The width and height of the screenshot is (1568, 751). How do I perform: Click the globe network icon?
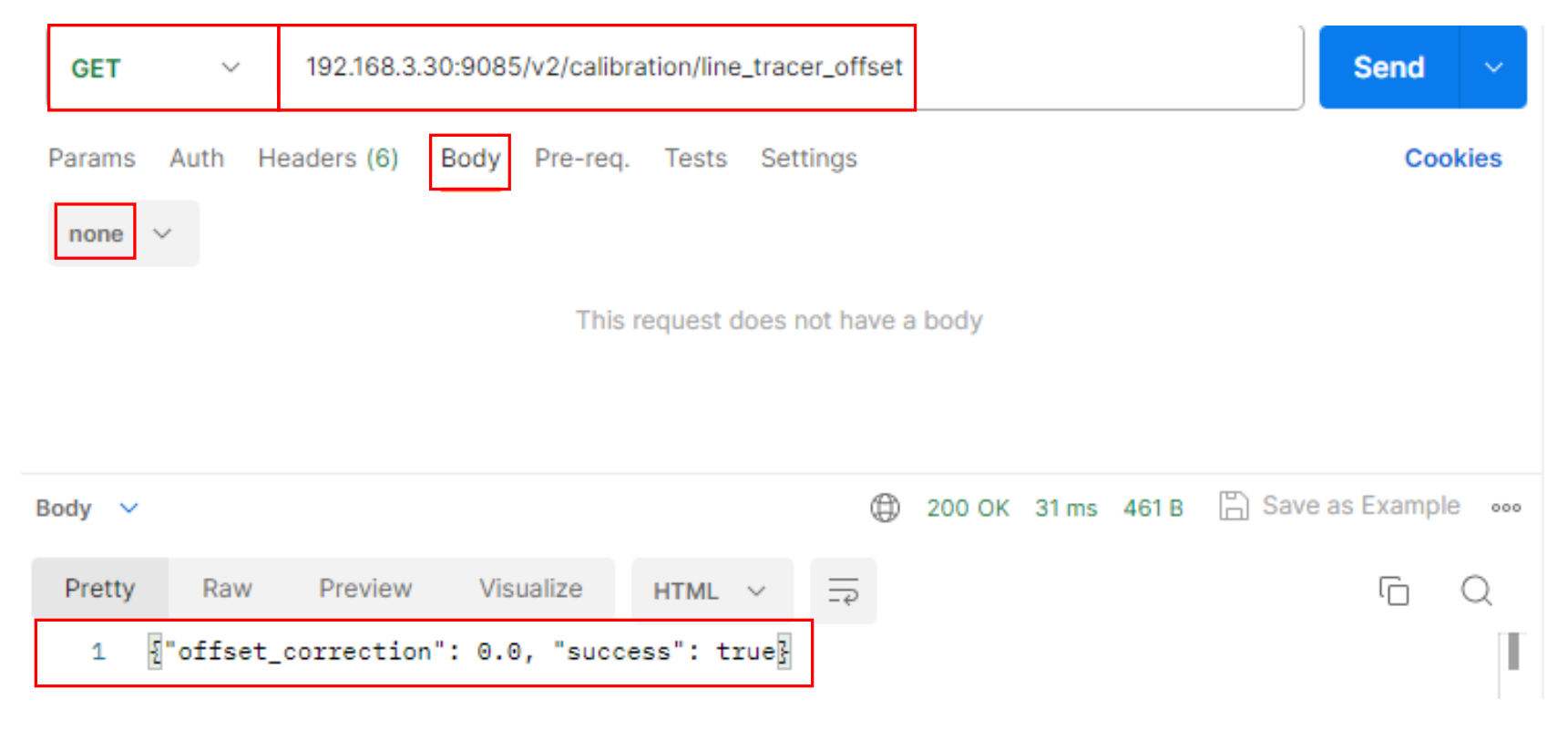click(885, 508)
